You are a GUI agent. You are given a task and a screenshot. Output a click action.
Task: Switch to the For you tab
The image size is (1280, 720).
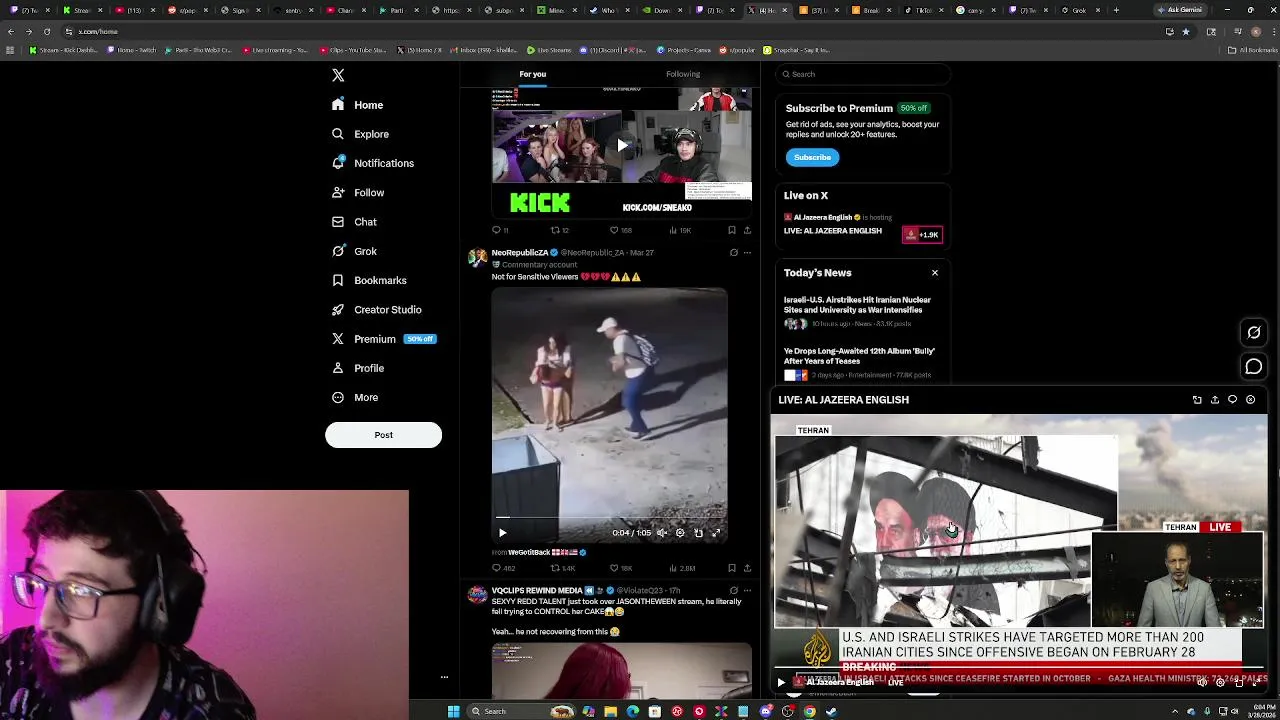pos(532,74)
